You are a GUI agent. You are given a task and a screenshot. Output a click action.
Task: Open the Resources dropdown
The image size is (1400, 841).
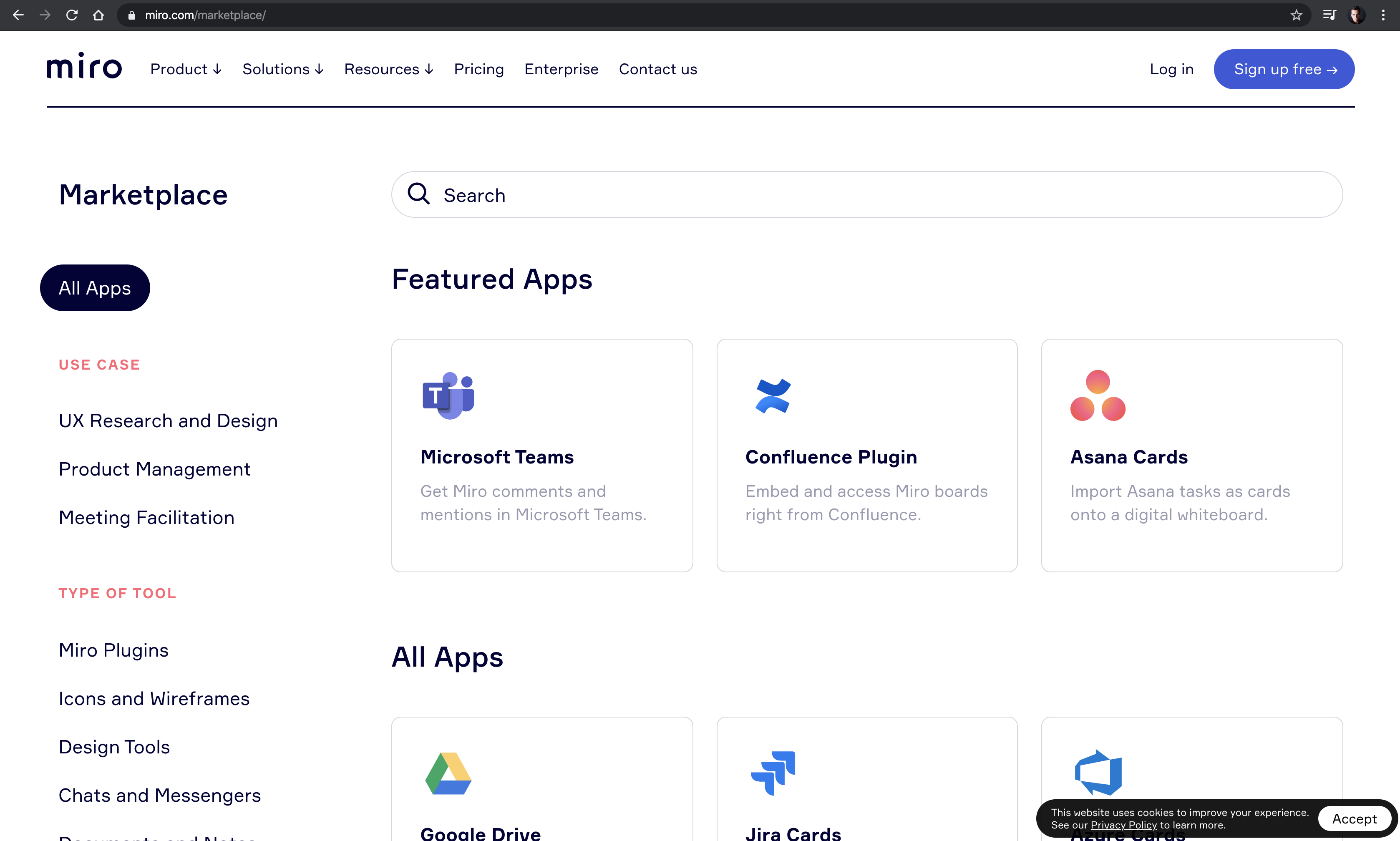(389, 69)
